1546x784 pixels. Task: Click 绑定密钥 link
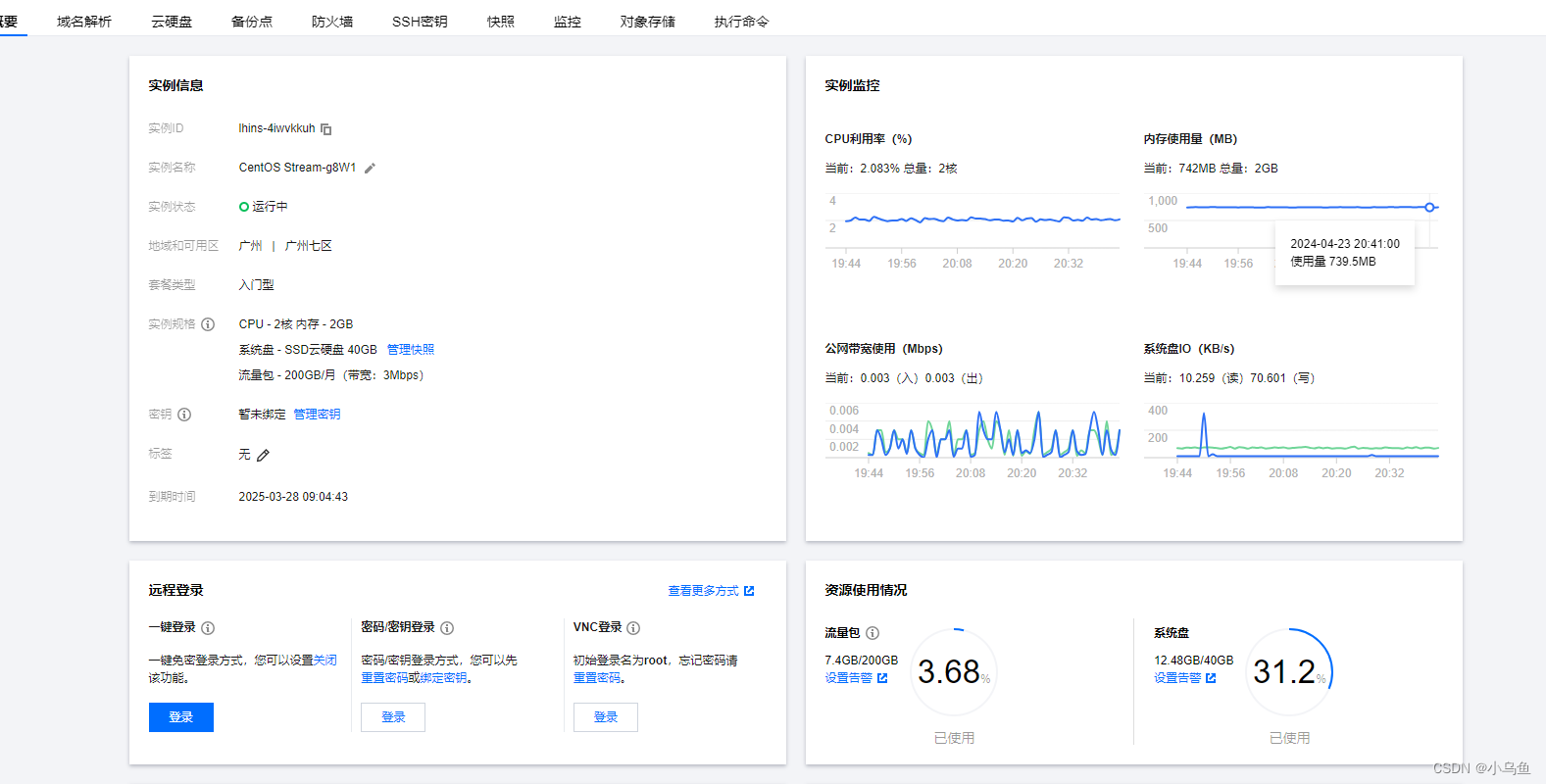click(x=443, y=678)
